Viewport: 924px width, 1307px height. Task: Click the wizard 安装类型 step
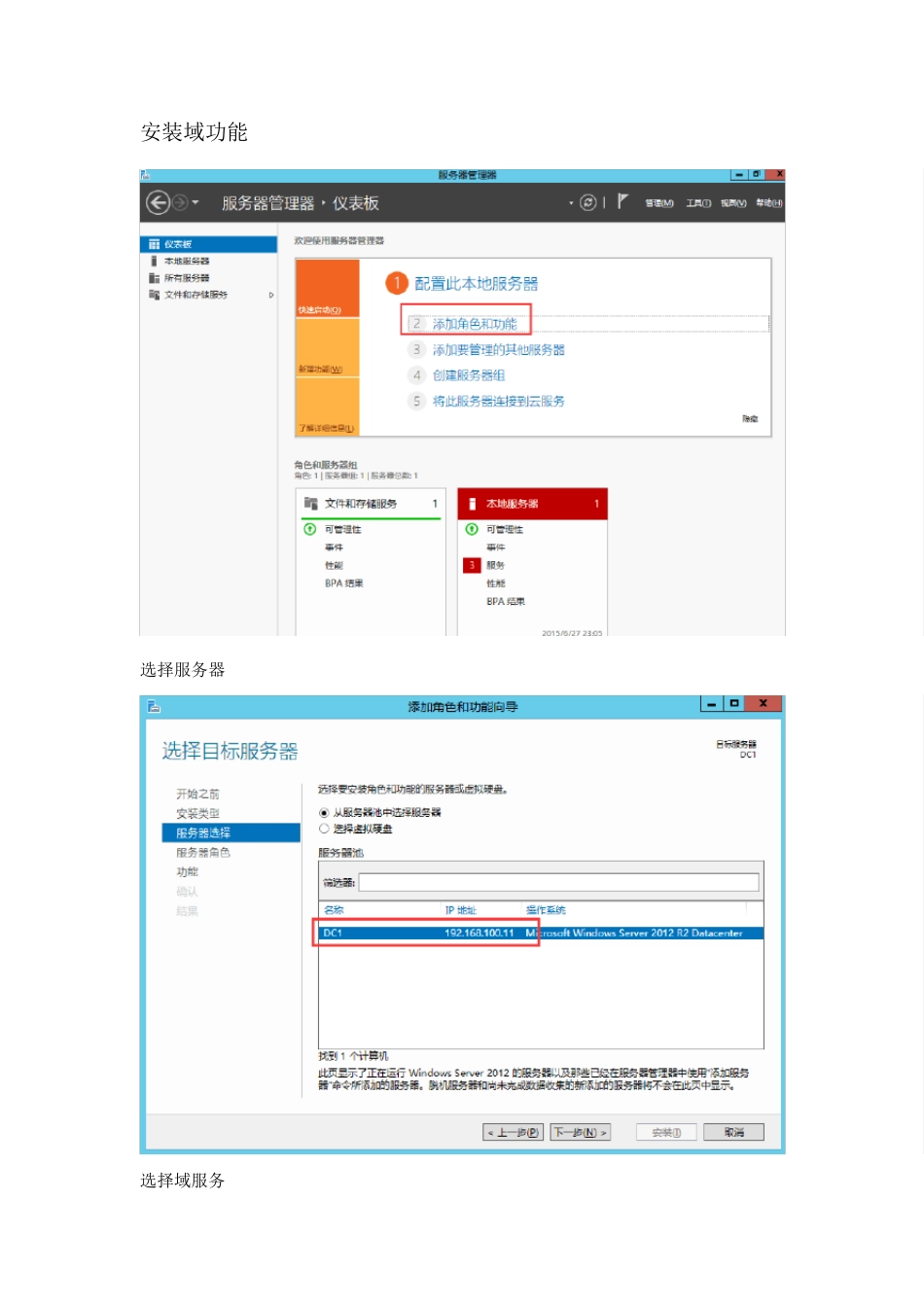click(197, 814)
